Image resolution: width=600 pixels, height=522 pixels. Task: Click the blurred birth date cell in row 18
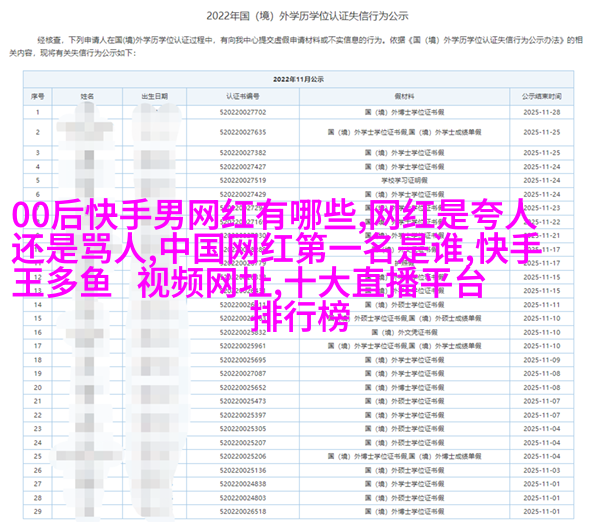(x=155, y=360)
